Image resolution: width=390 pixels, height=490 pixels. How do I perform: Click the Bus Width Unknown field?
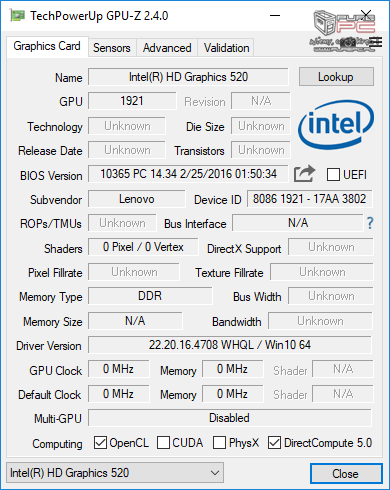pos(331,296)
